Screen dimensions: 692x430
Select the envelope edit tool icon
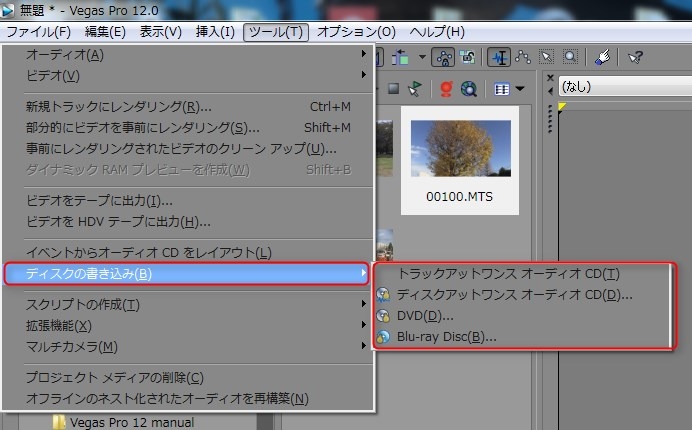(523, 57)
